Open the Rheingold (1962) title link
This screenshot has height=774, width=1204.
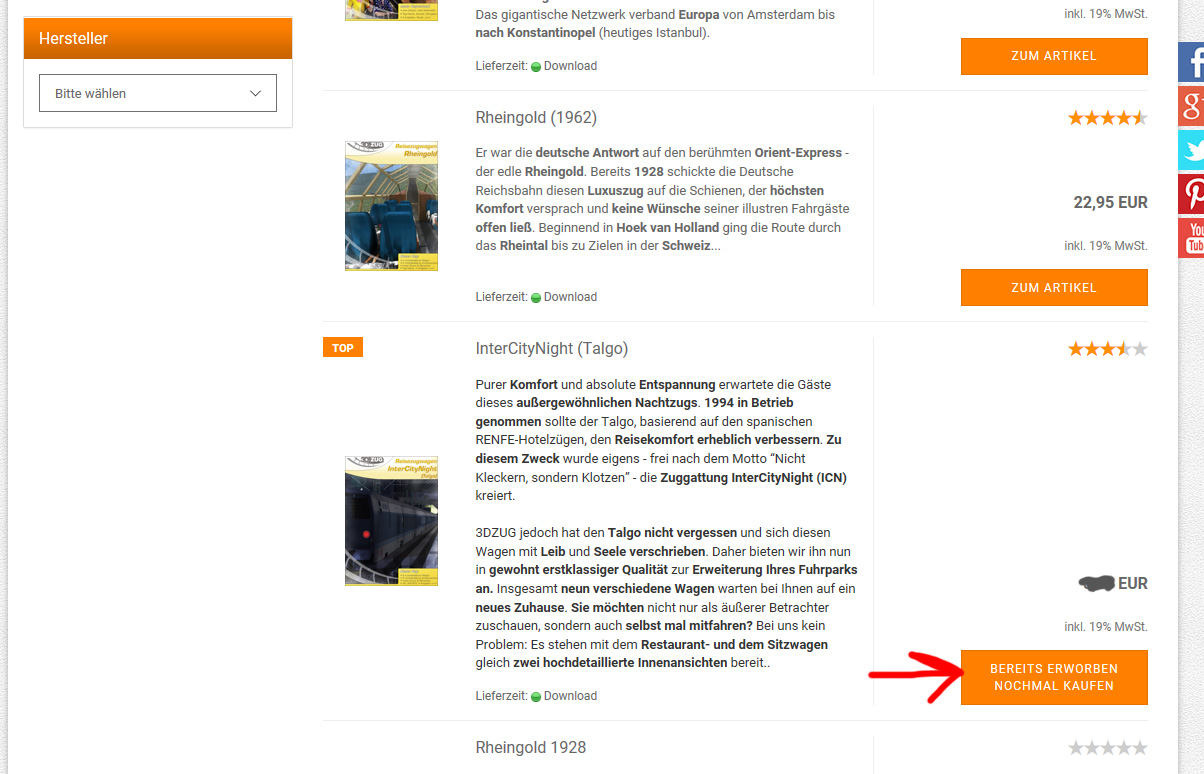point(536,118)
